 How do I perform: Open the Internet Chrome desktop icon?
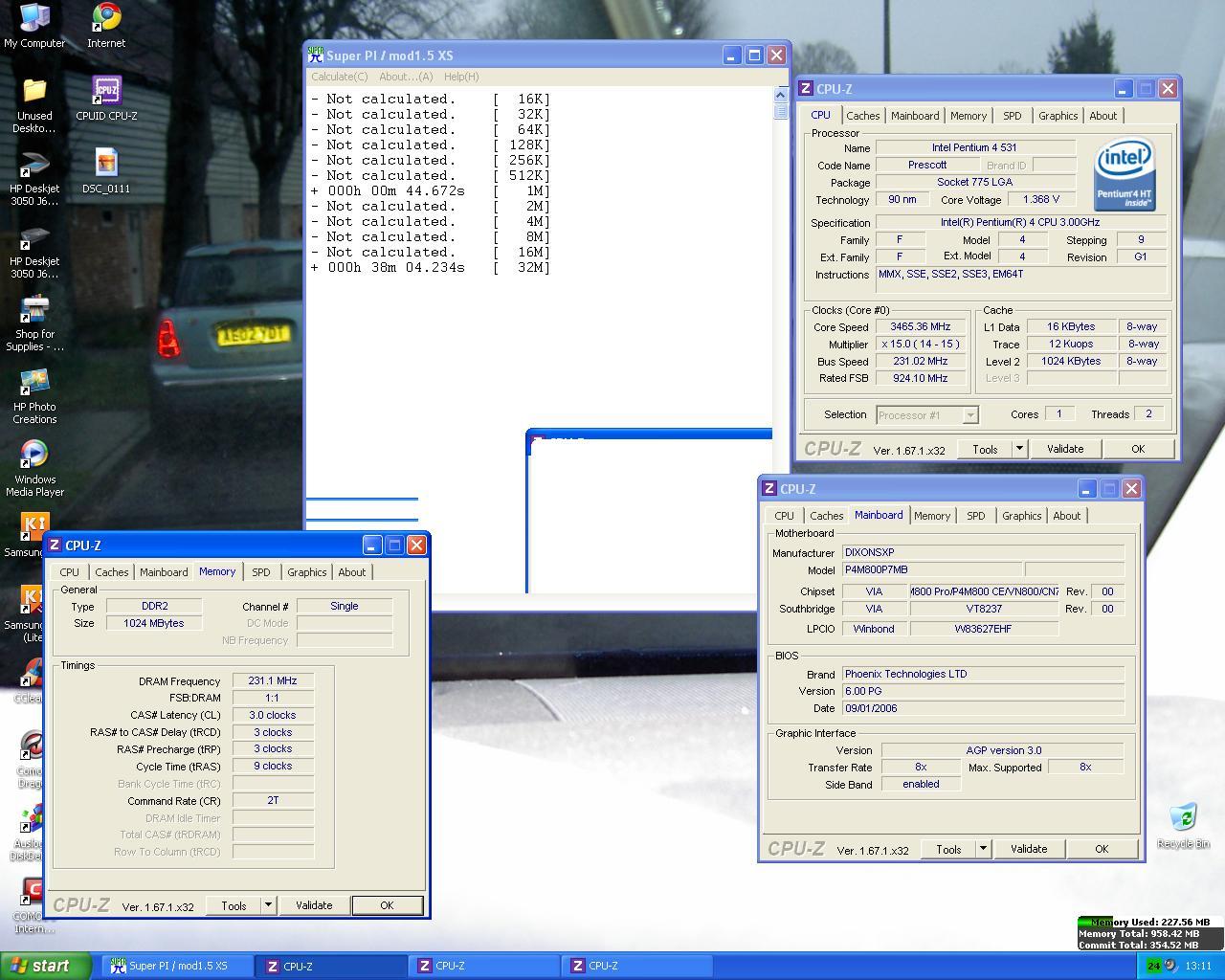click(x=106, y=26)
